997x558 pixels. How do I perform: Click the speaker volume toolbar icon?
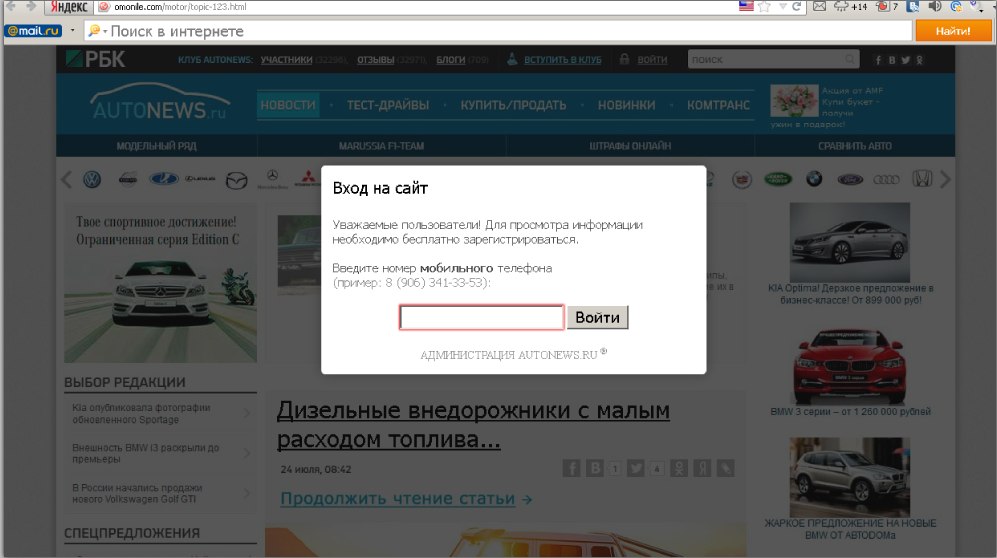click(x=935, y=6)
